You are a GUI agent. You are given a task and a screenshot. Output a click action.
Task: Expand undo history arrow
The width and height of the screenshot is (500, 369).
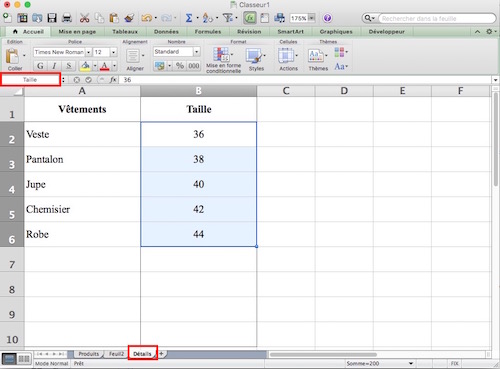click(156, 18)
